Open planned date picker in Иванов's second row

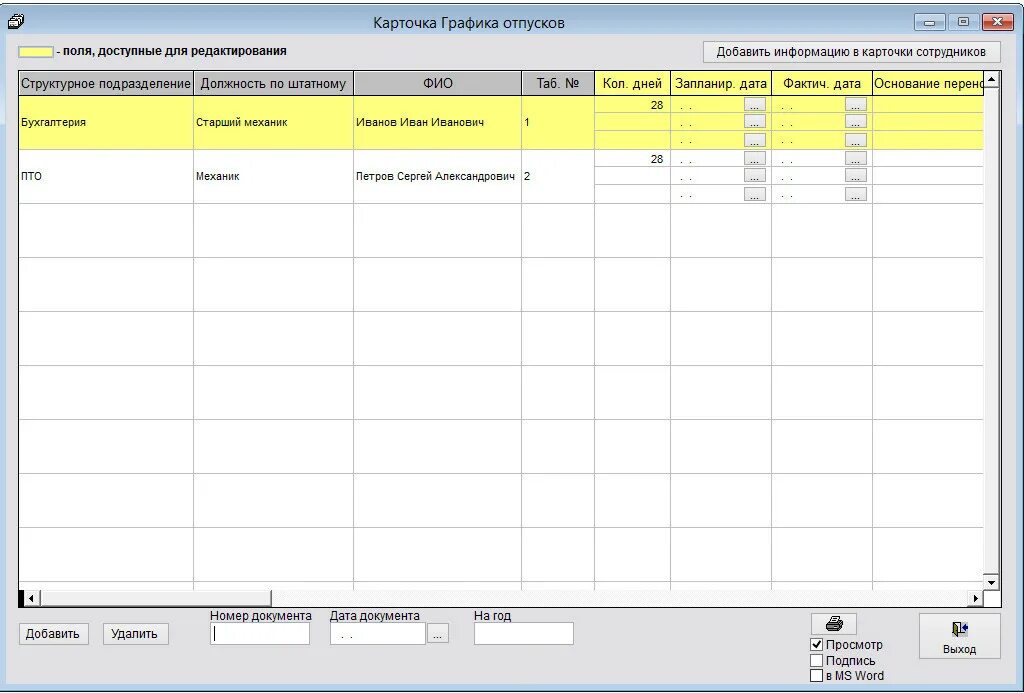pos(755,122)
